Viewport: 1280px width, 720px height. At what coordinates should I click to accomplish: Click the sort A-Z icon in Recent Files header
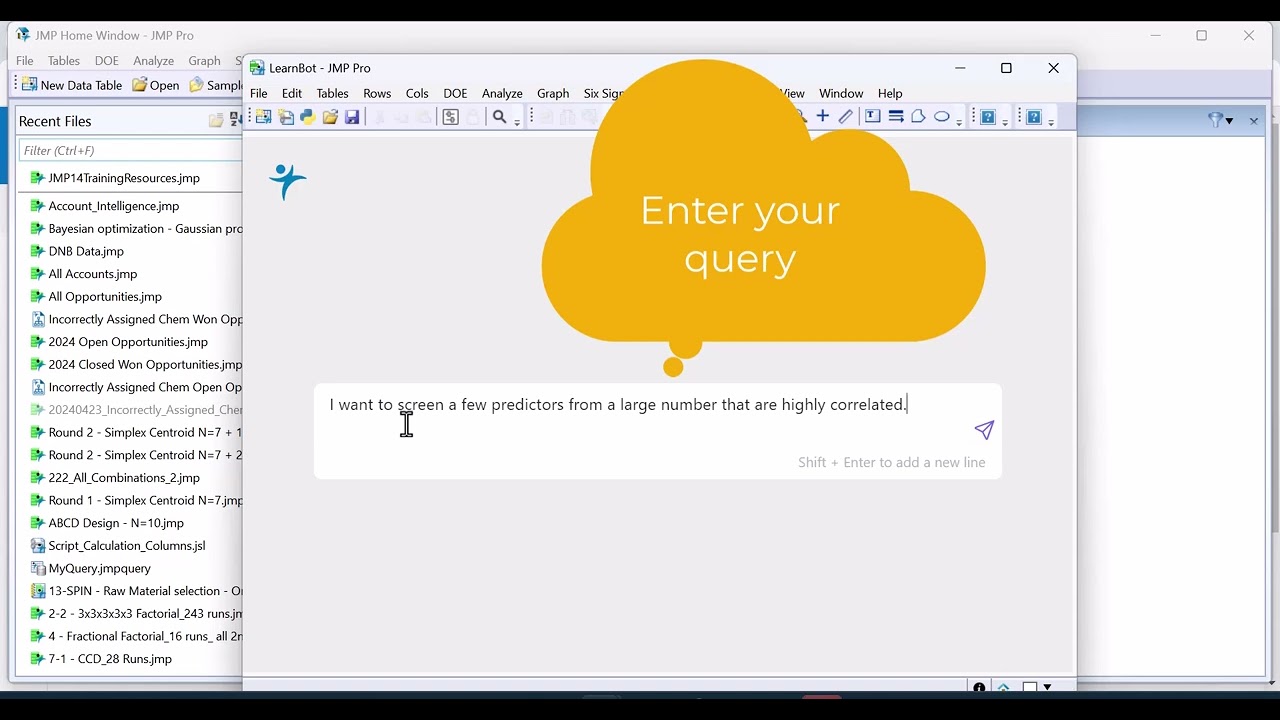click(x=236, y=121)
